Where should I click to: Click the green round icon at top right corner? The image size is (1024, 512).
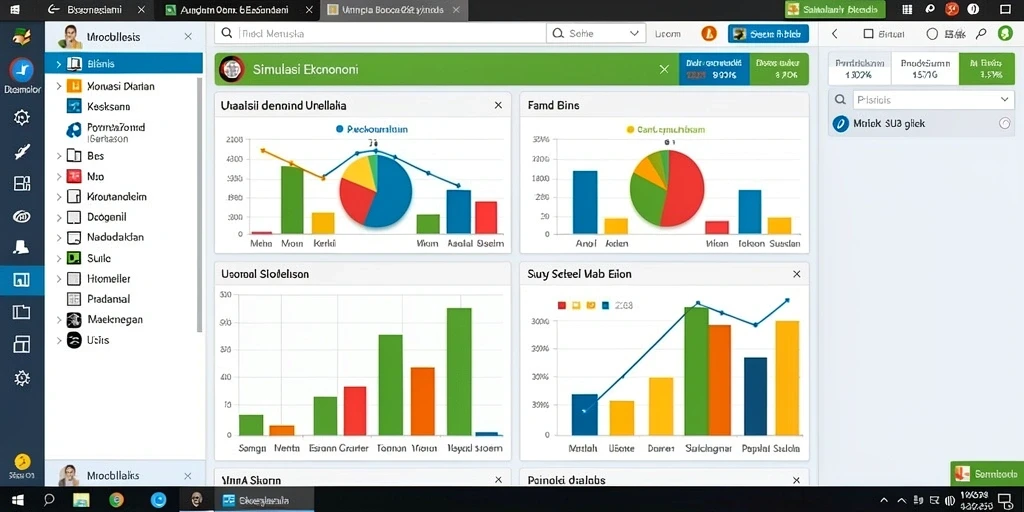pos(1005,34)
